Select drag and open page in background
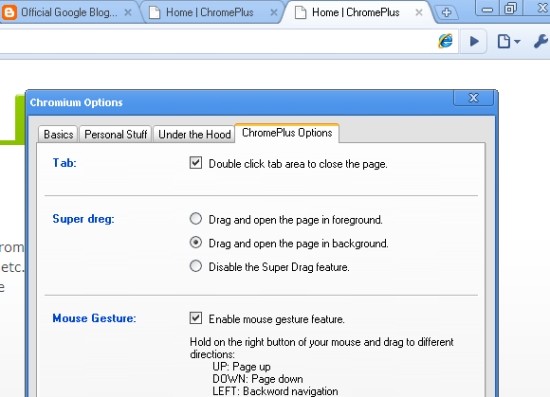This screenshot has width=550, height=397. (196, 242)
